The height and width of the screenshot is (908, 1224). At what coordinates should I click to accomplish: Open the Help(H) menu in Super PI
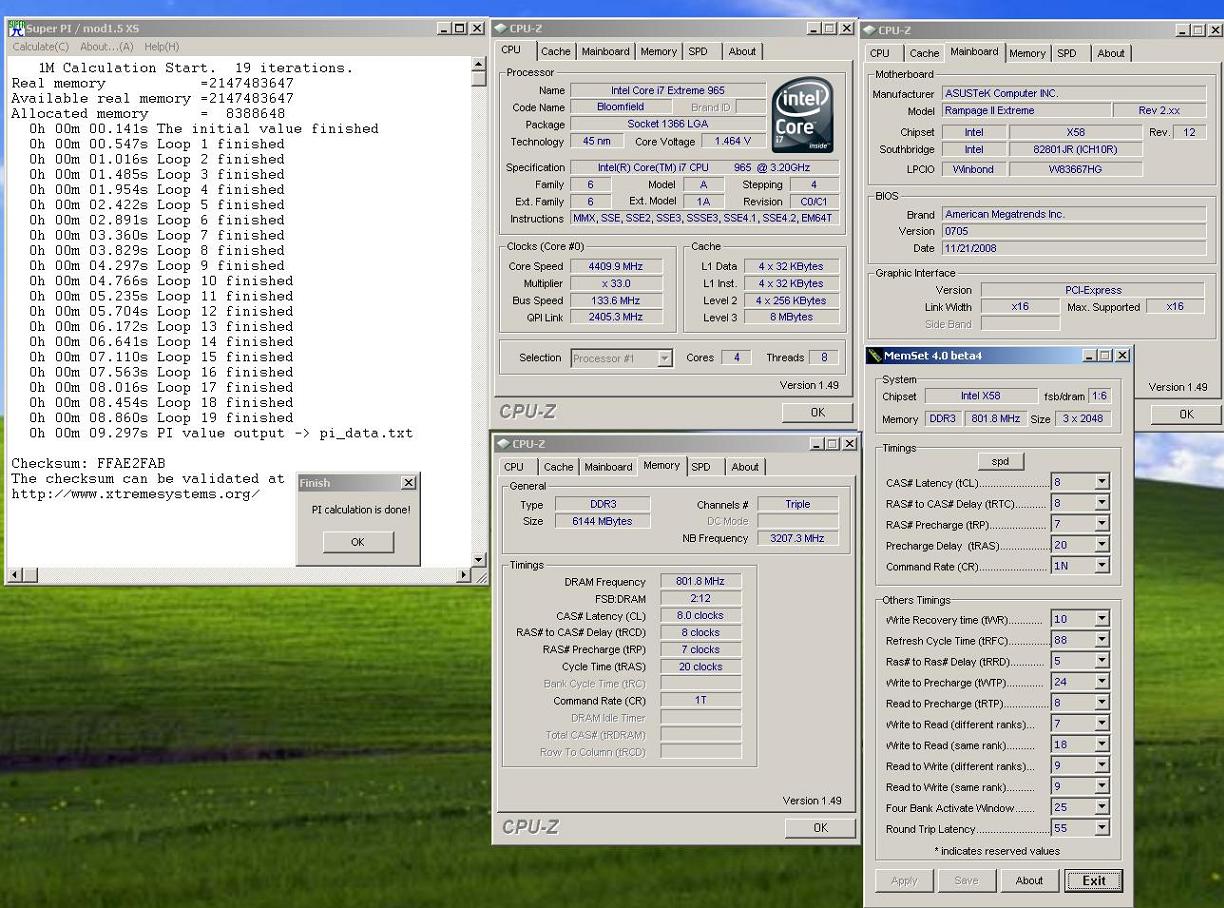(161, 46)
